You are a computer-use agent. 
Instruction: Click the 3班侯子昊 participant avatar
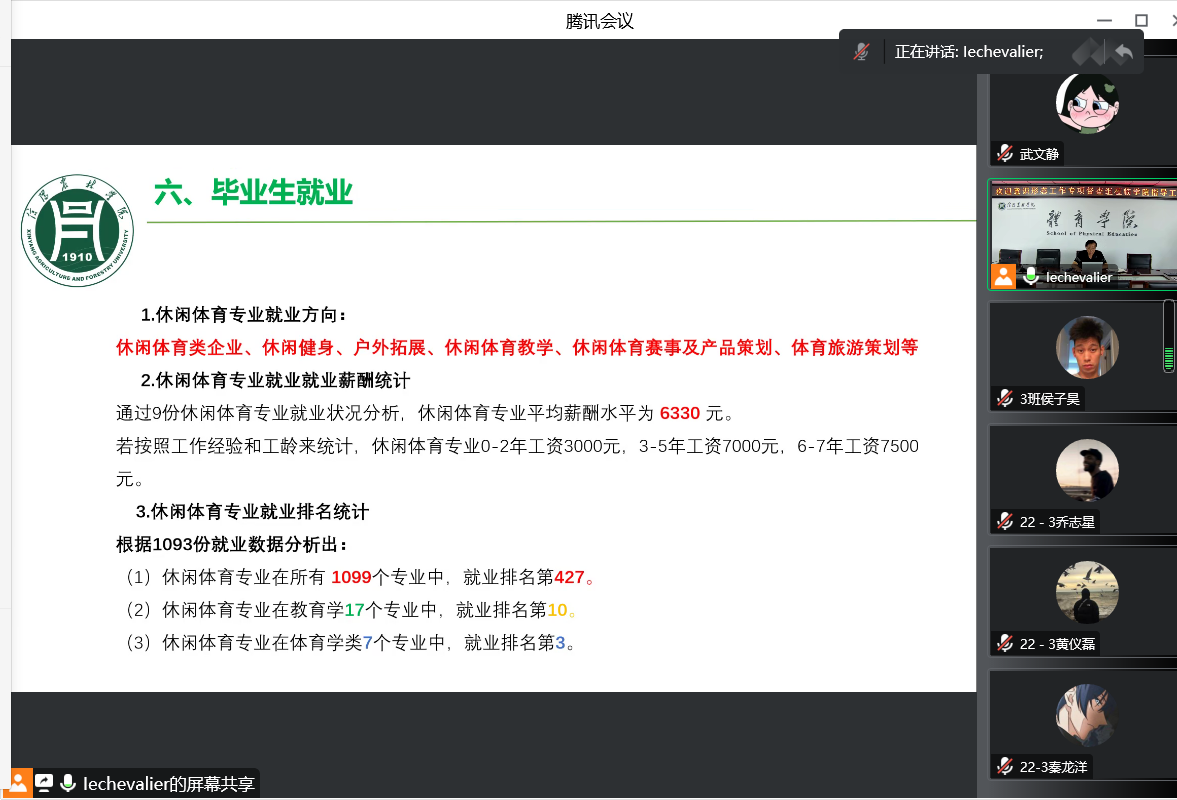click(x=1087, y=348)
